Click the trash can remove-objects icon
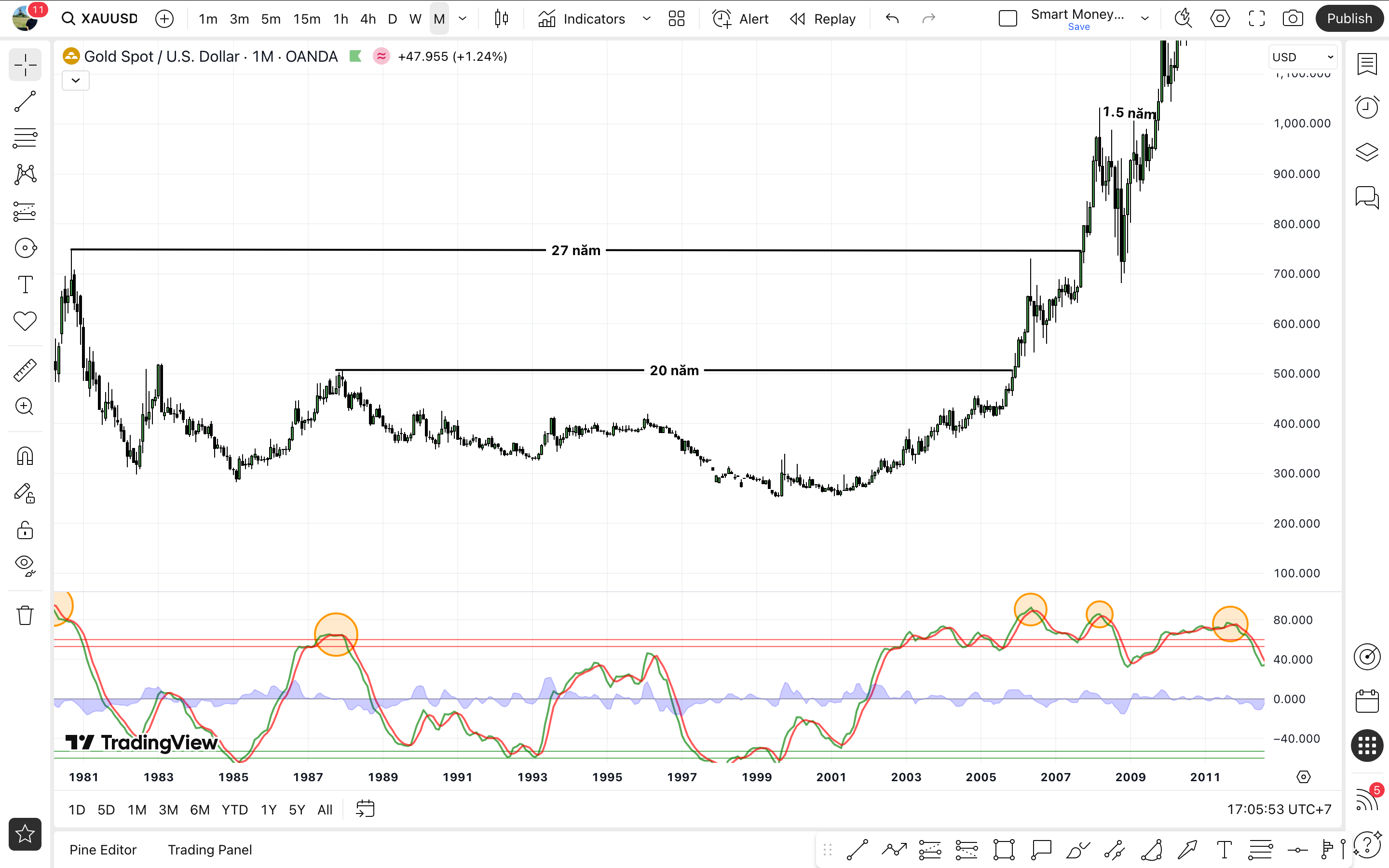This screenshot has width=1389, height=868. click(25, 615)
